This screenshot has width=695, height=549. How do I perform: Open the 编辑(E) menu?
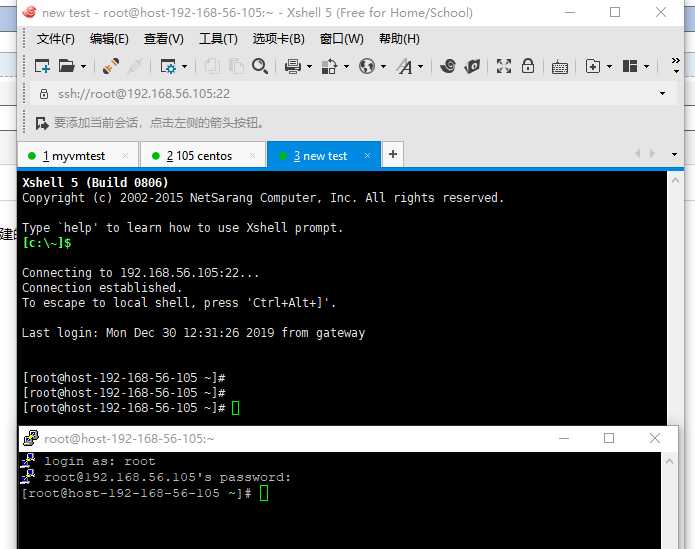(109, 39)
